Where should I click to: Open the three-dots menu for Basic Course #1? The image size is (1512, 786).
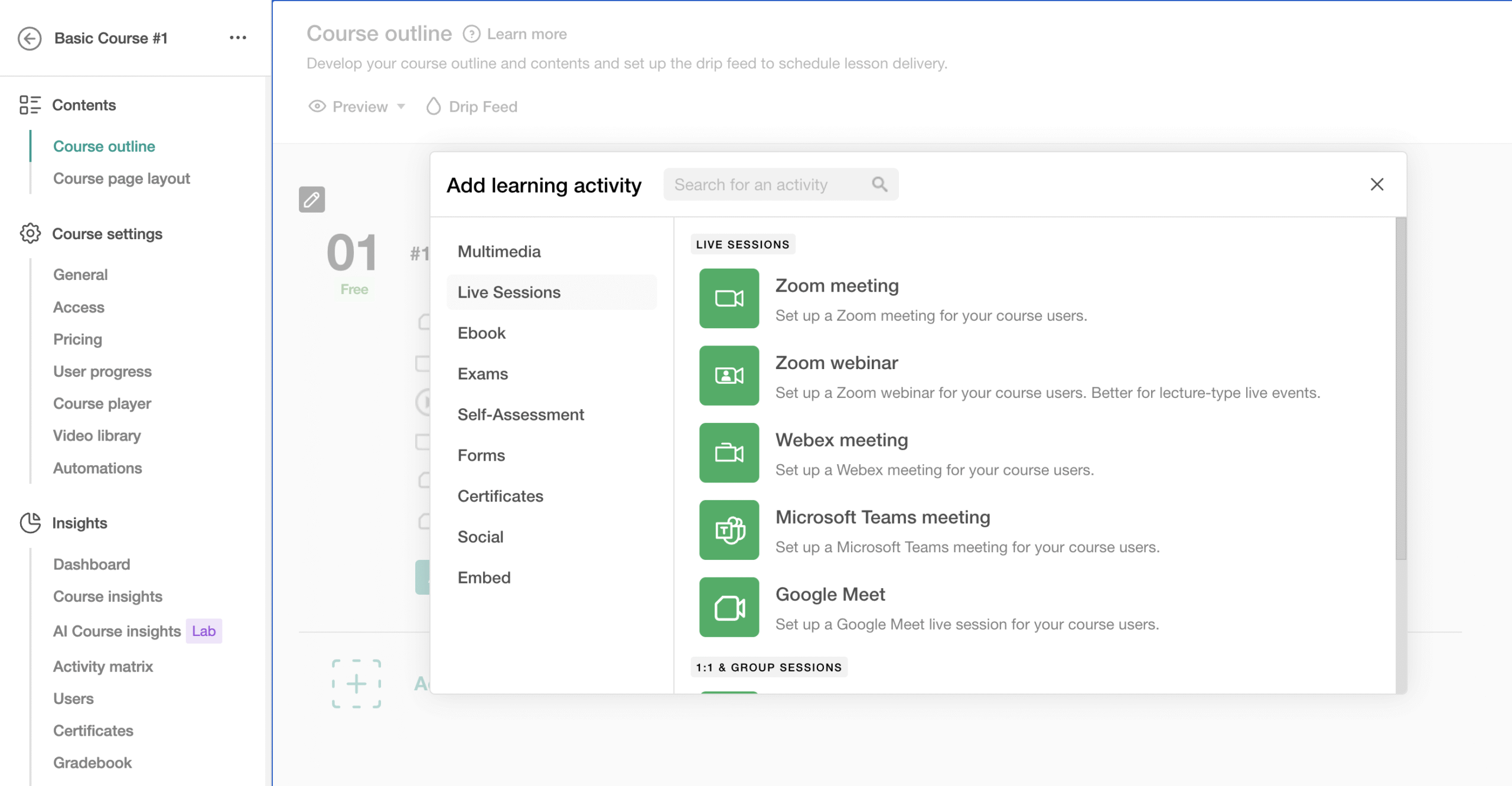[x=237, y=38]
